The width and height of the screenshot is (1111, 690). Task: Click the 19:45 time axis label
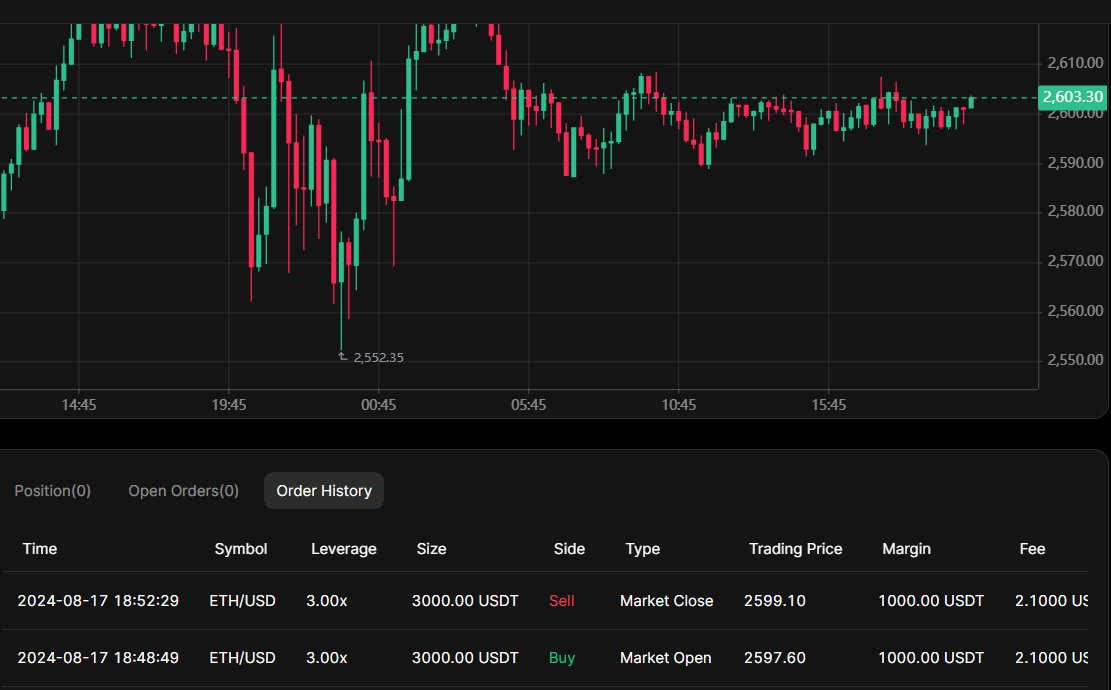[x=229, y=405]
